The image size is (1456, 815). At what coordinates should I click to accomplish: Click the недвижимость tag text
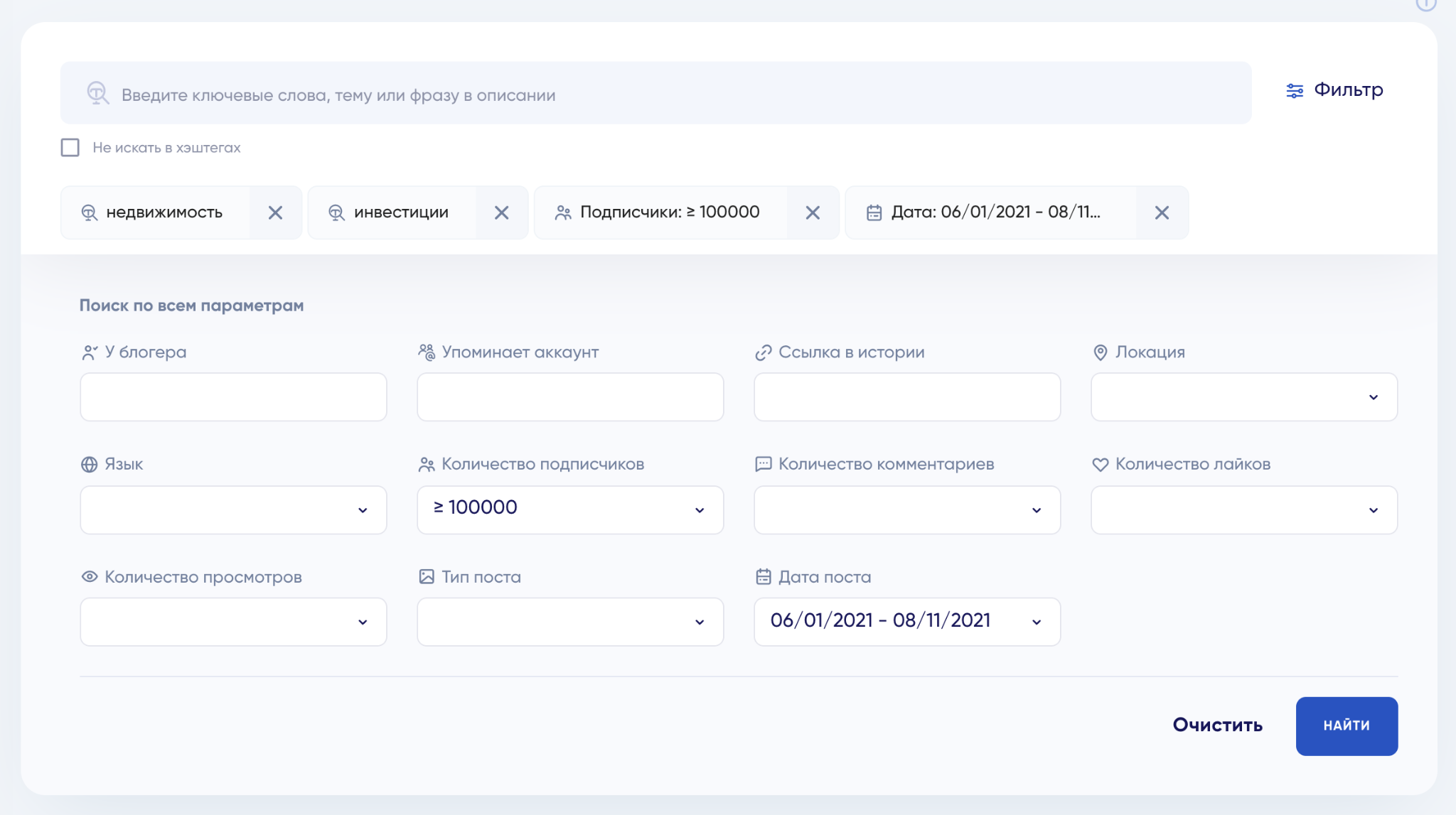(164, 212)
